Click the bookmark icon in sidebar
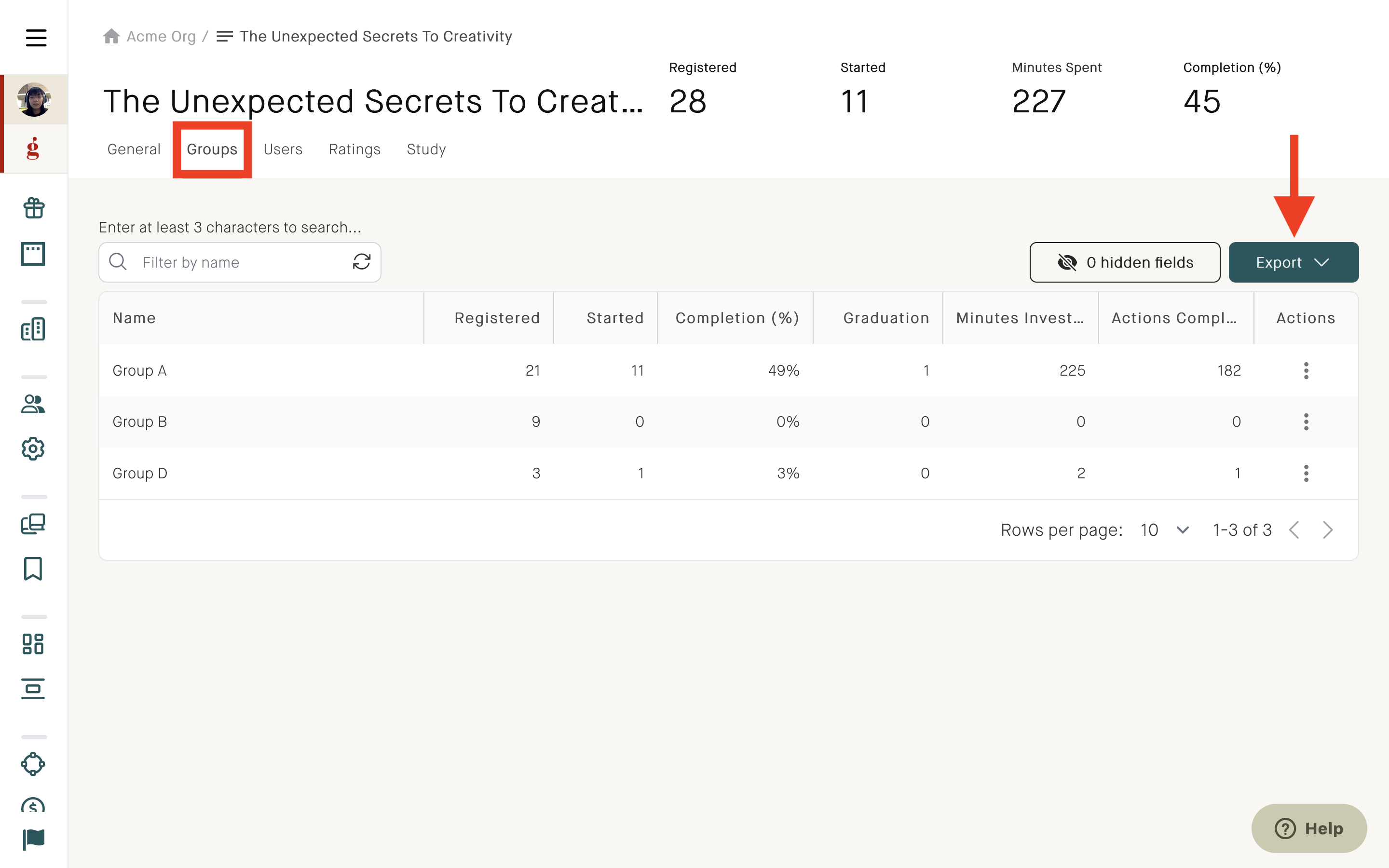This screenshot has width=1389, height=868. pos(33,569)
